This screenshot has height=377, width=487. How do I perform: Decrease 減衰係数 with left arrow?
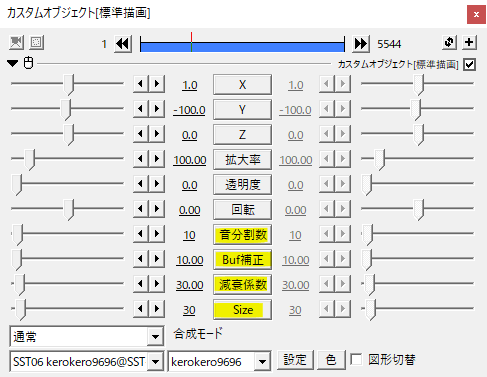(141, 284)
